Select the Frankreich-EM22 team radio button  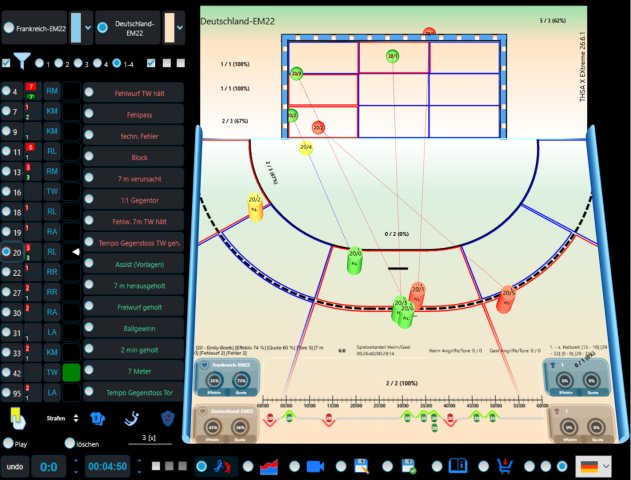(x=9, y=28)
